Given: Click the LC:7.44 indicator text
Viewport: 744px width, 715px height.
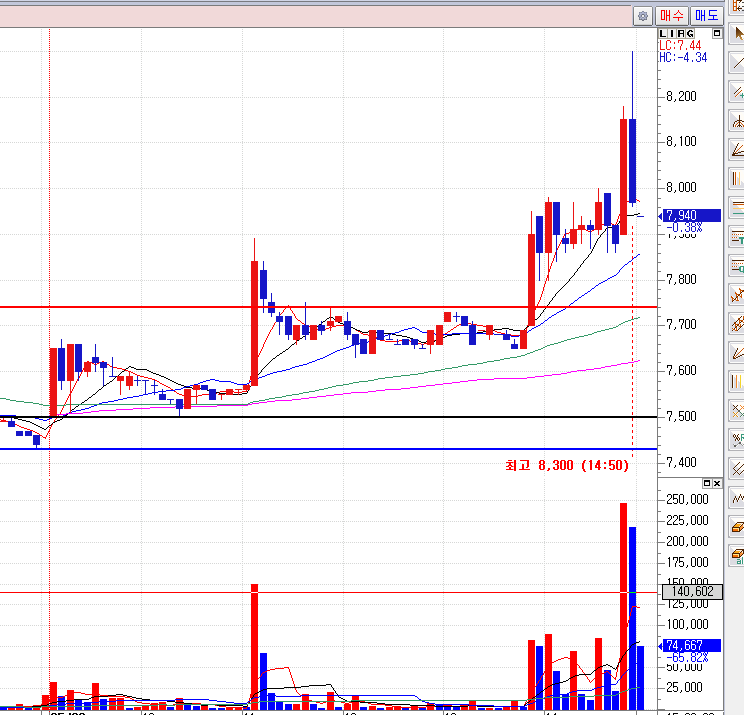Looking at the screenshot, I should [x=680, y=46].
